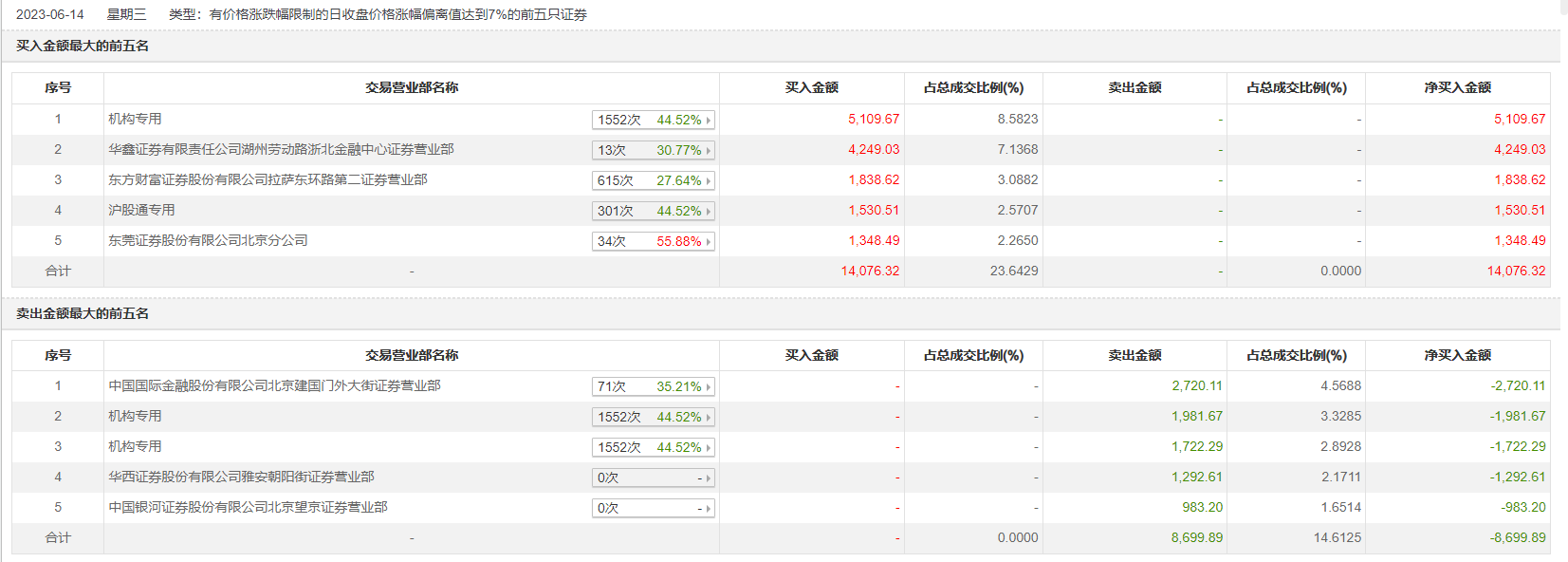Click 华西证券雅安朝阳街证券营业部 link
1568x562 pixels.
pos(241,477)
